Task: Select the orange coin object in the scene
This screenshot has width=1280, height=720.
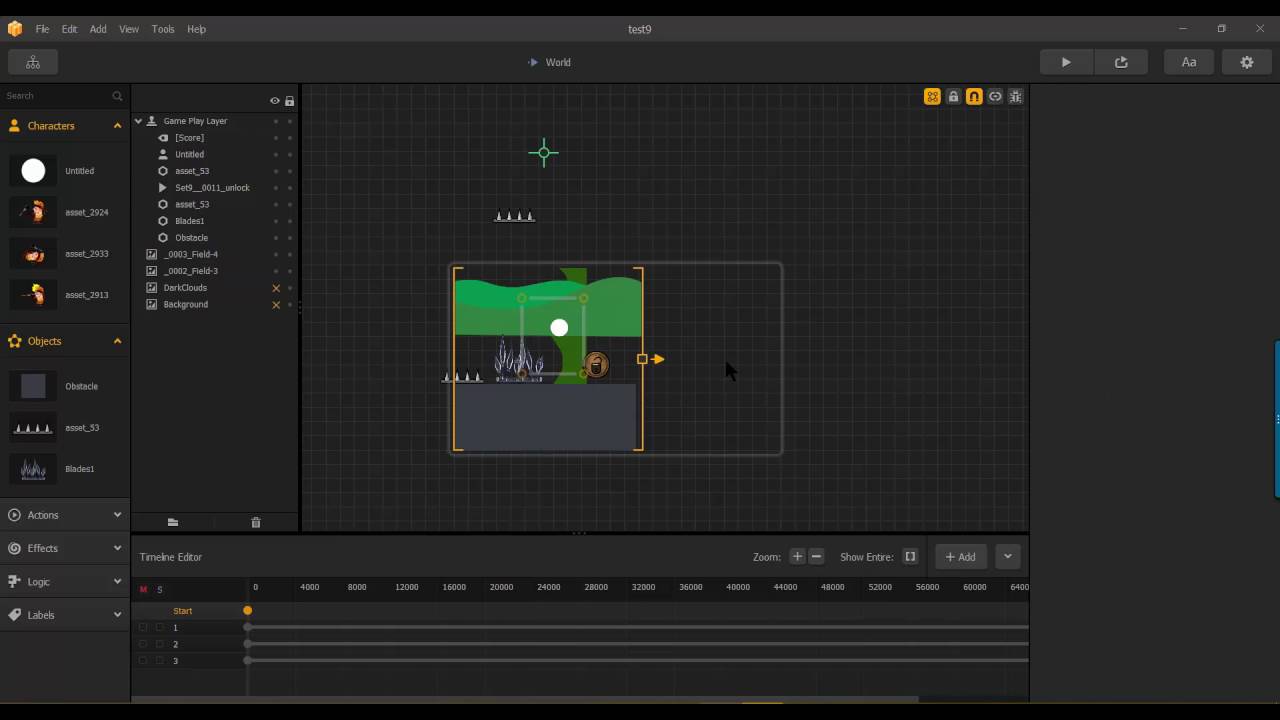Action: (x=596, y=365)
